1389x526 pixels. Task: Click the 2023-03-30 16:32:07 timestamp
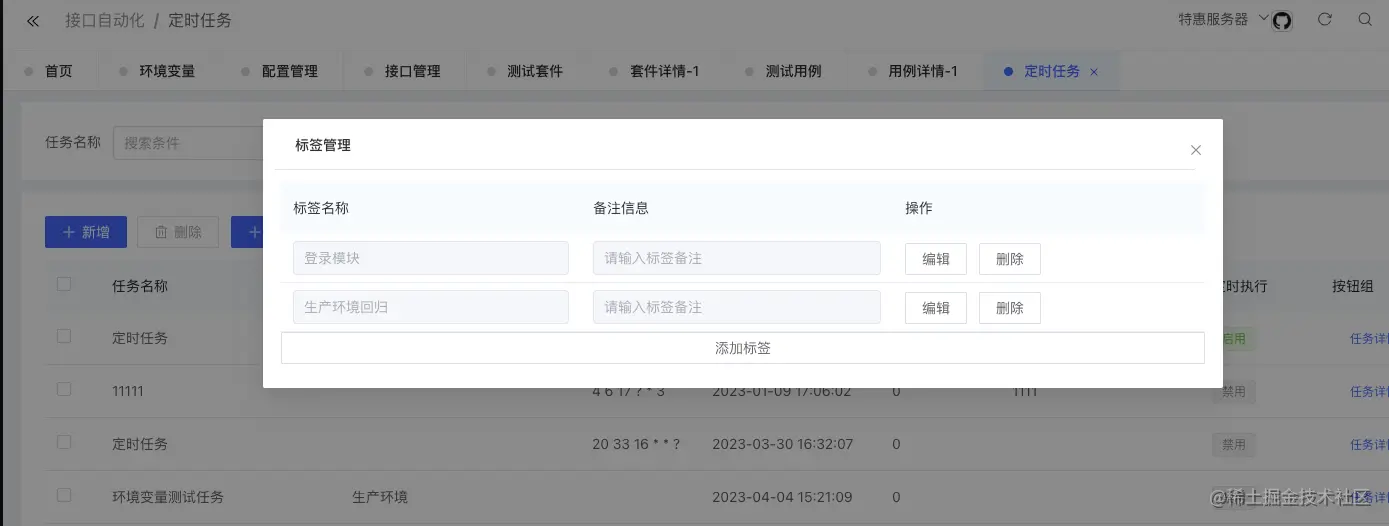[x=782, y=444]
